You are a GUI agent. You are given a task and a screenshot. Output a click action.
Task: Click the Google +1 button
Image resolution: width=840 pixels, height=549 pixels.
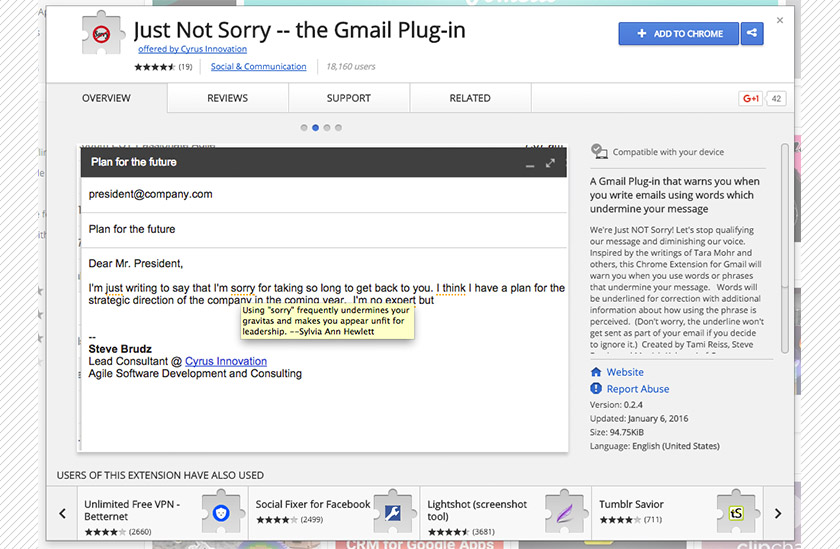[751, 99]
